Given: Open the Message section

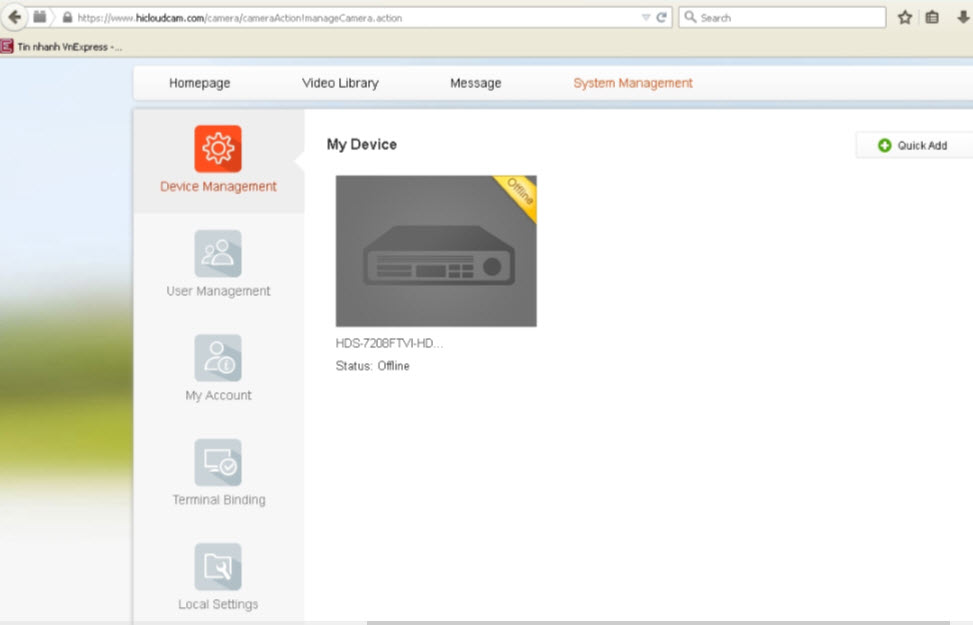Looking at the screenshot, I should click(475, 83).
